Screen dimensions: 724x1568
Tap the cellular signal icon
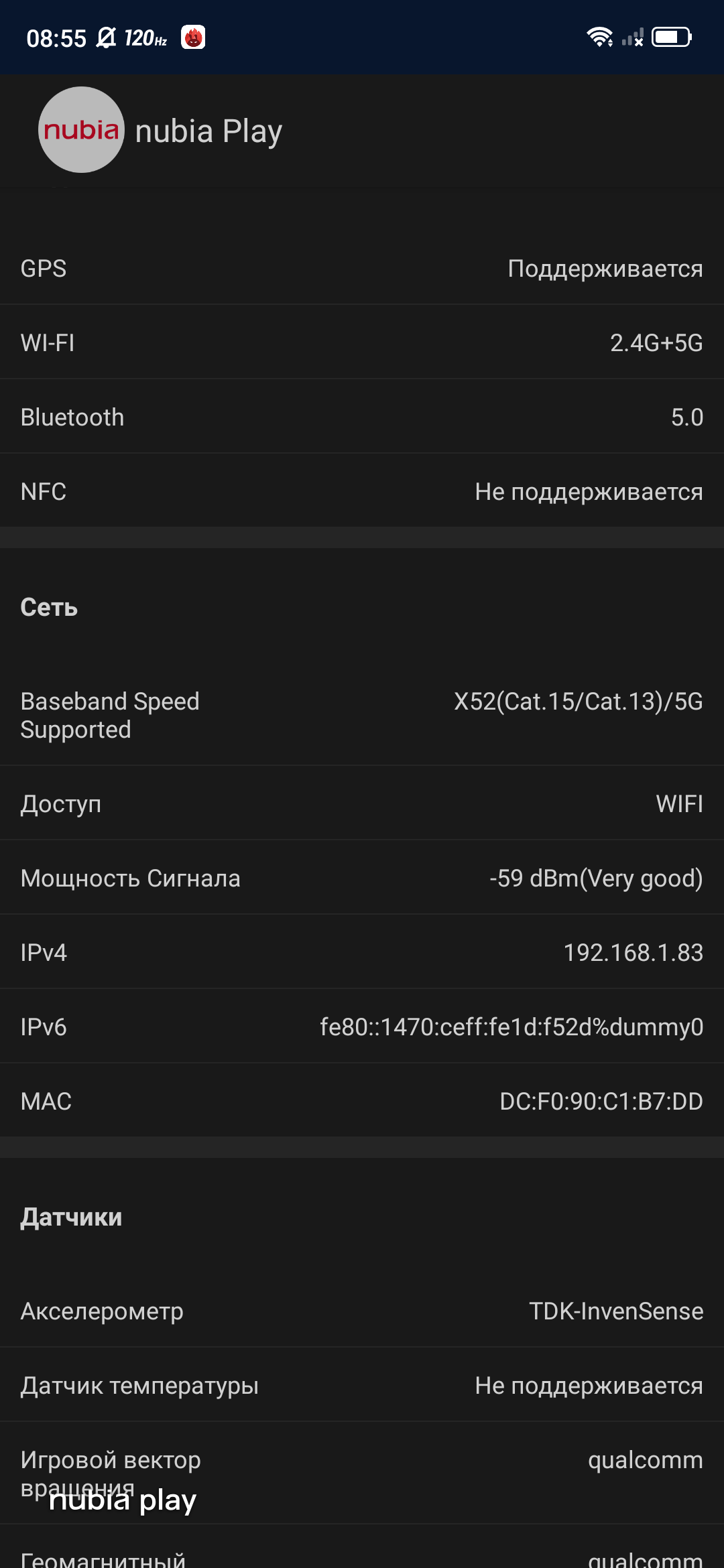click(632, 38)
